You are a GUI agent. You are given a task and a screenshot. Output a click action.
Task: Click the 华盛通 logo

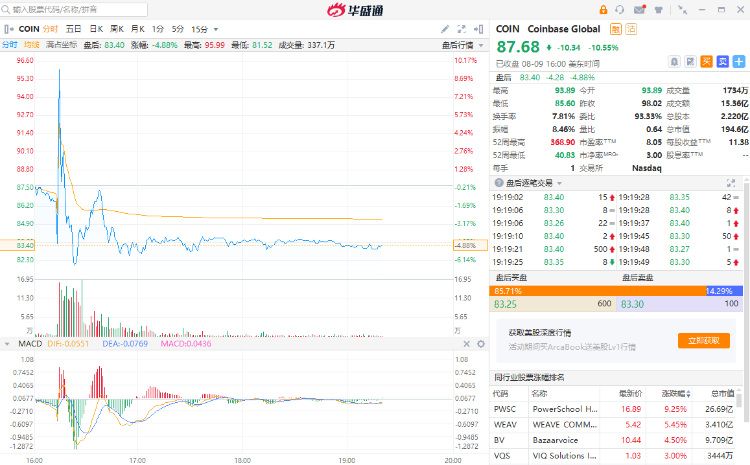pyautogui.click(x=355, y=10)
